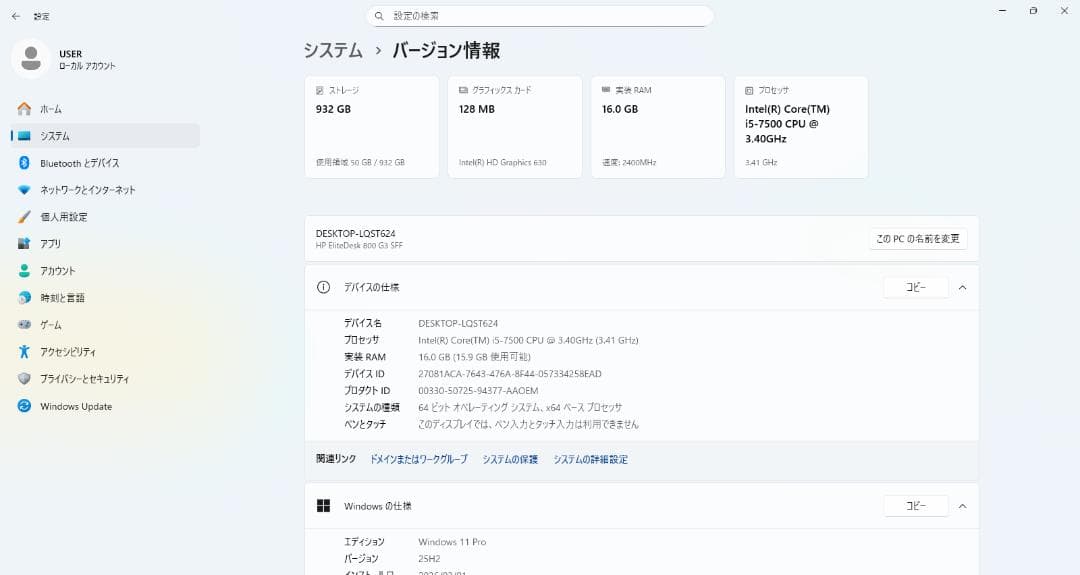Click product ID value 00330-50725-94377-AAOEM
1080x575 pixels.
[x=478, y=390]
